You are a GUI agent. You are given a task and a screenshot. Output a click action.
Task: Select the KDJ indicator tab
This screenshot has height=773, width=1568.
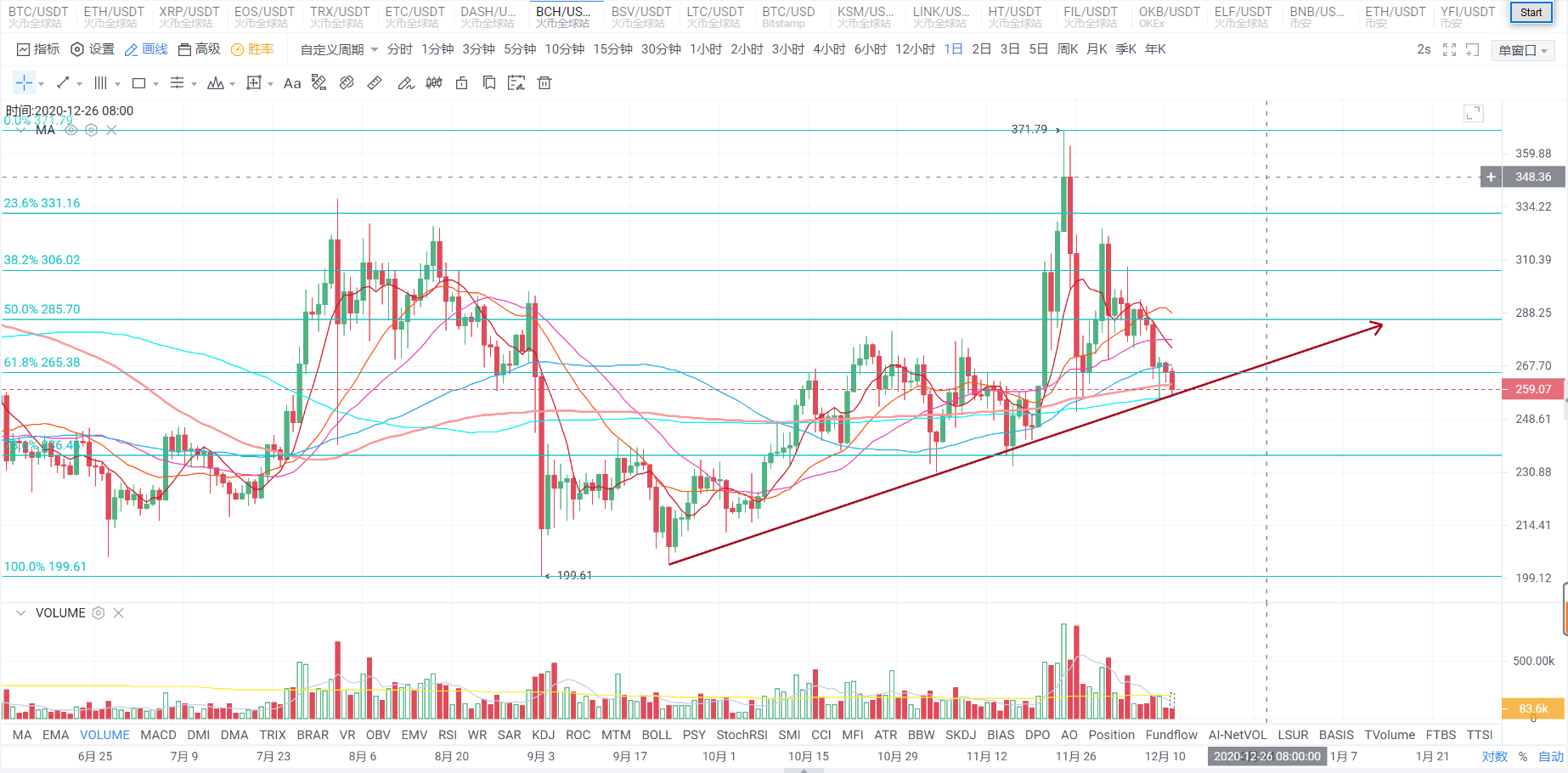[543, 735]
